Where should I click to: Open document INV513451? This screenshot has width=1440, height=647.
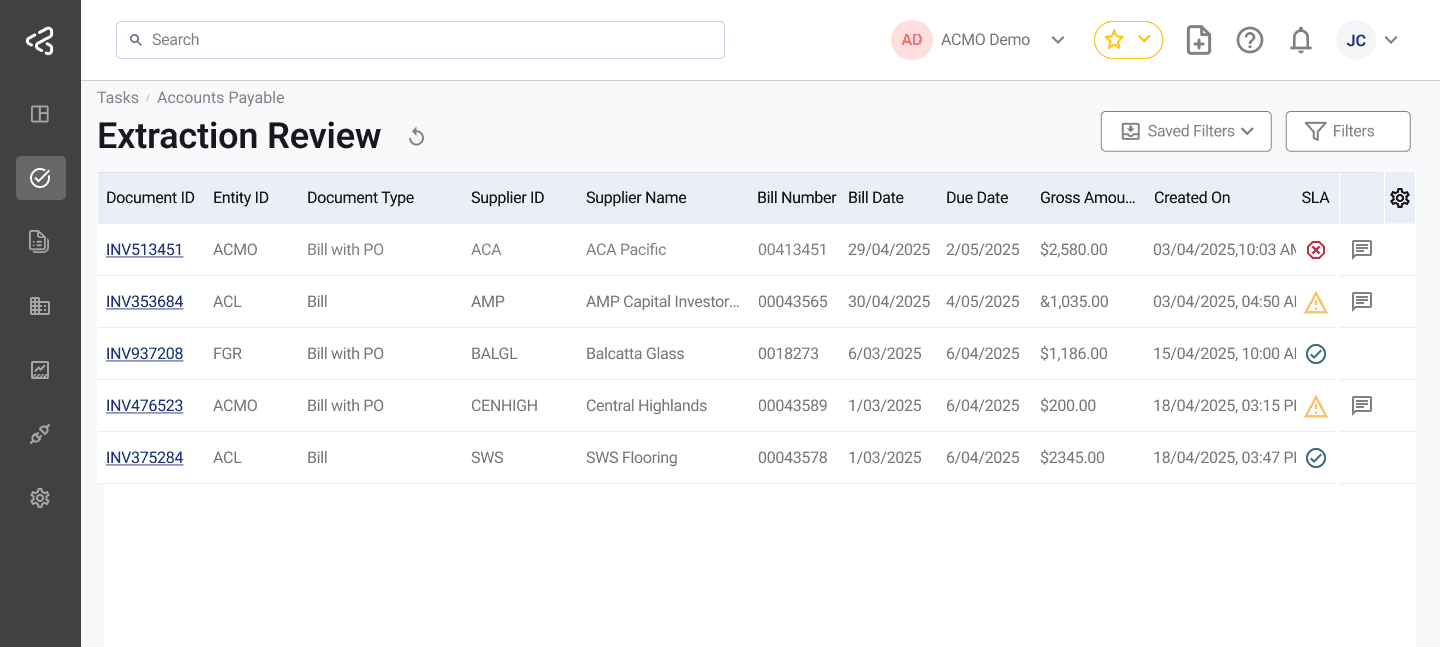point(144,249)
